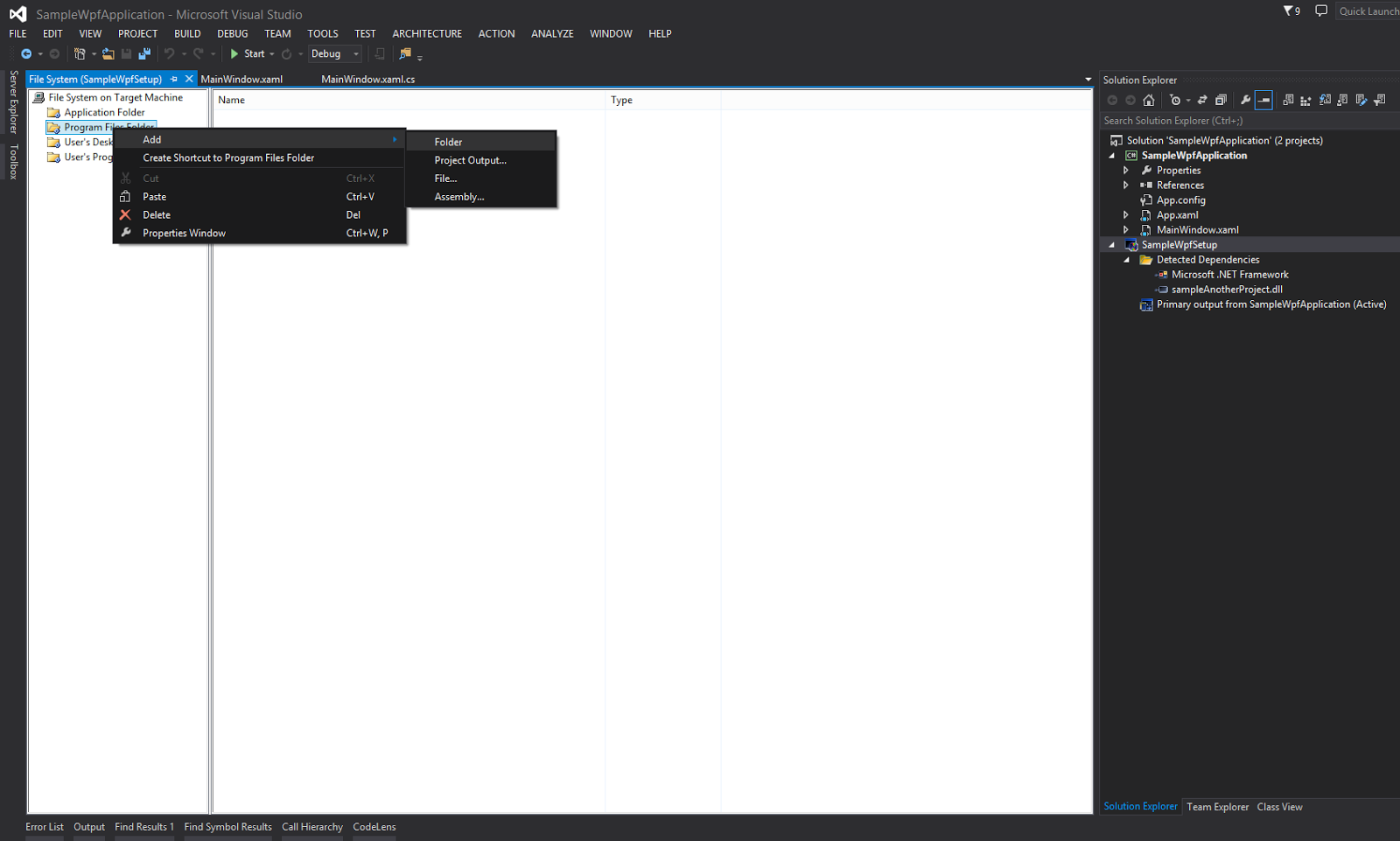Click the Show All Files icon

pyautogui.click(x=1289, y=100)
